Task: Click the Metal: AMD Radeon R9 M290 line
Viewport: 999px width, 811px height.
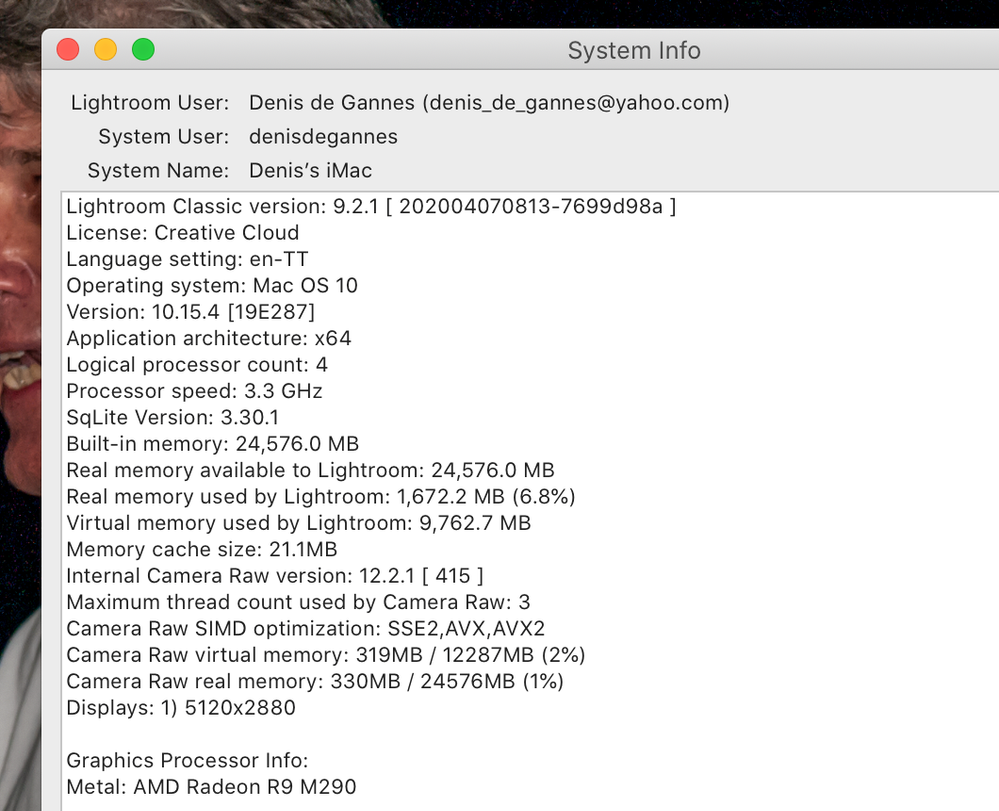Action: (211, 787)
